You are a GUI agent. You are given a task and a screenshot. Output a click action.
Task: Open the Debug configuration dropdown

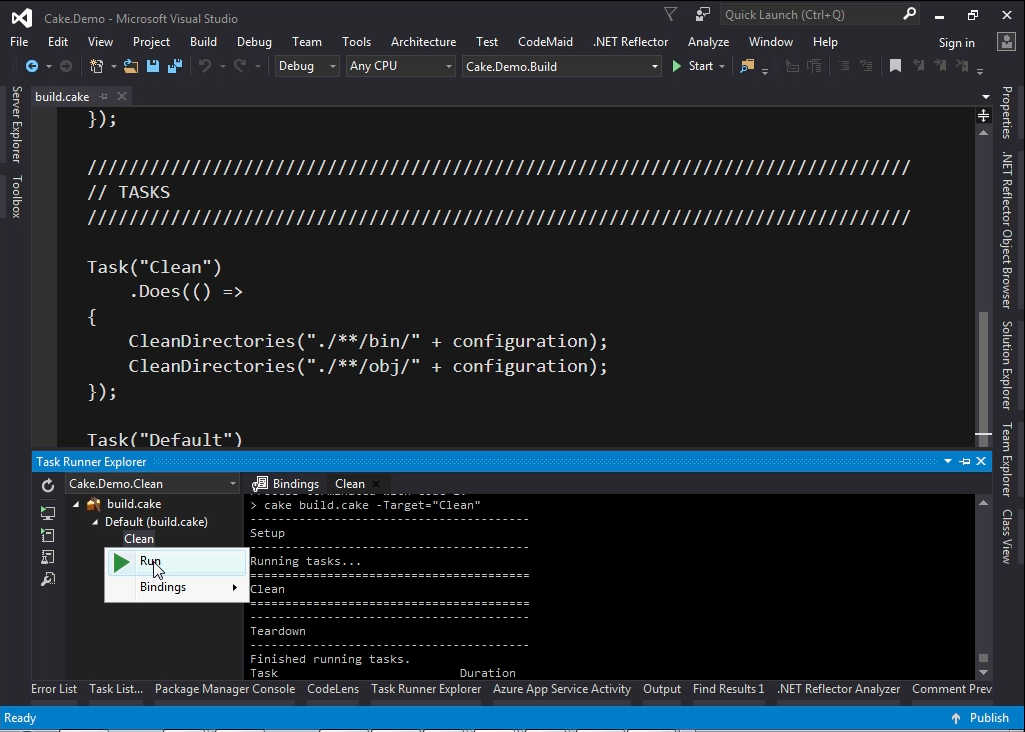[307, 66]
